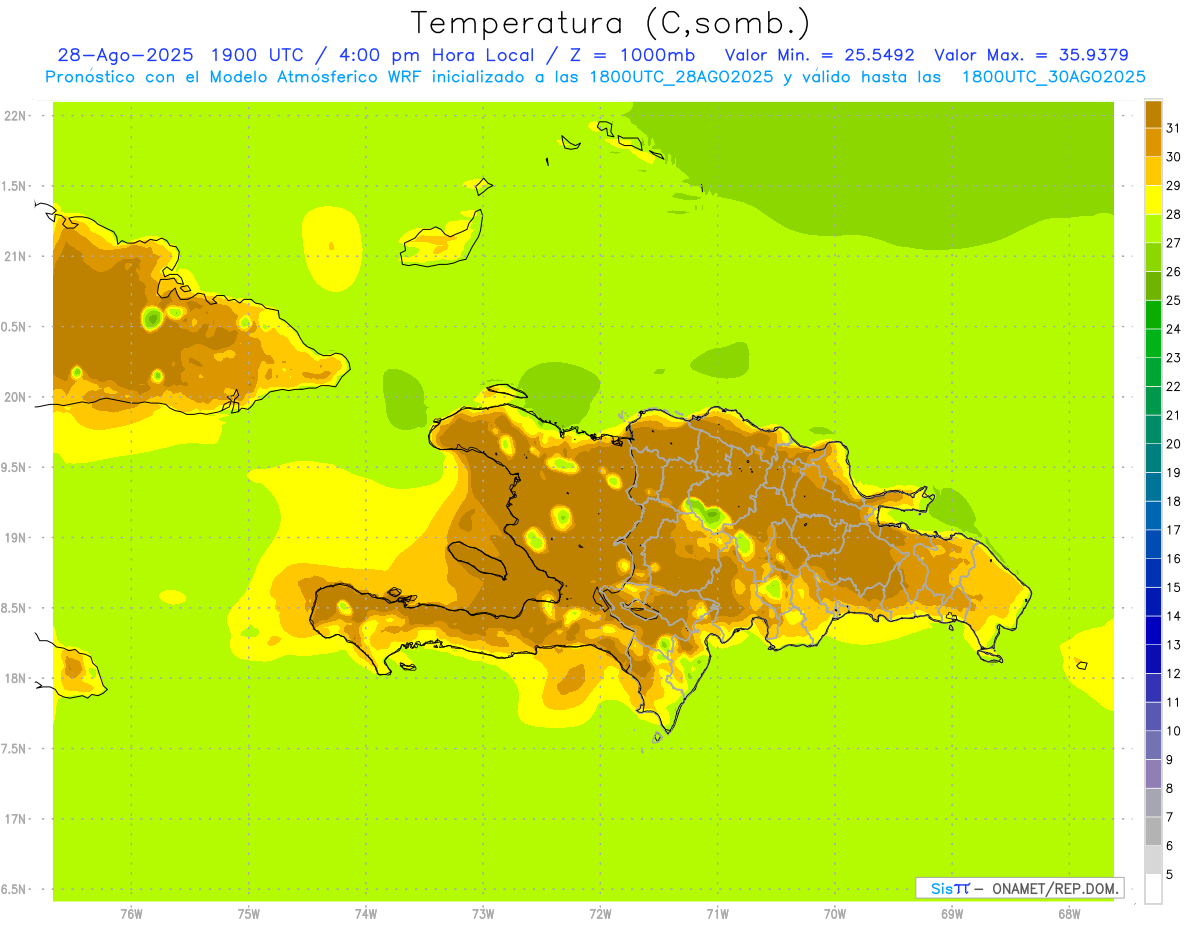This screenshot has height=927, width=1200.
Task: Click the '8.5N' latitude label
Action: pos(14,608)
